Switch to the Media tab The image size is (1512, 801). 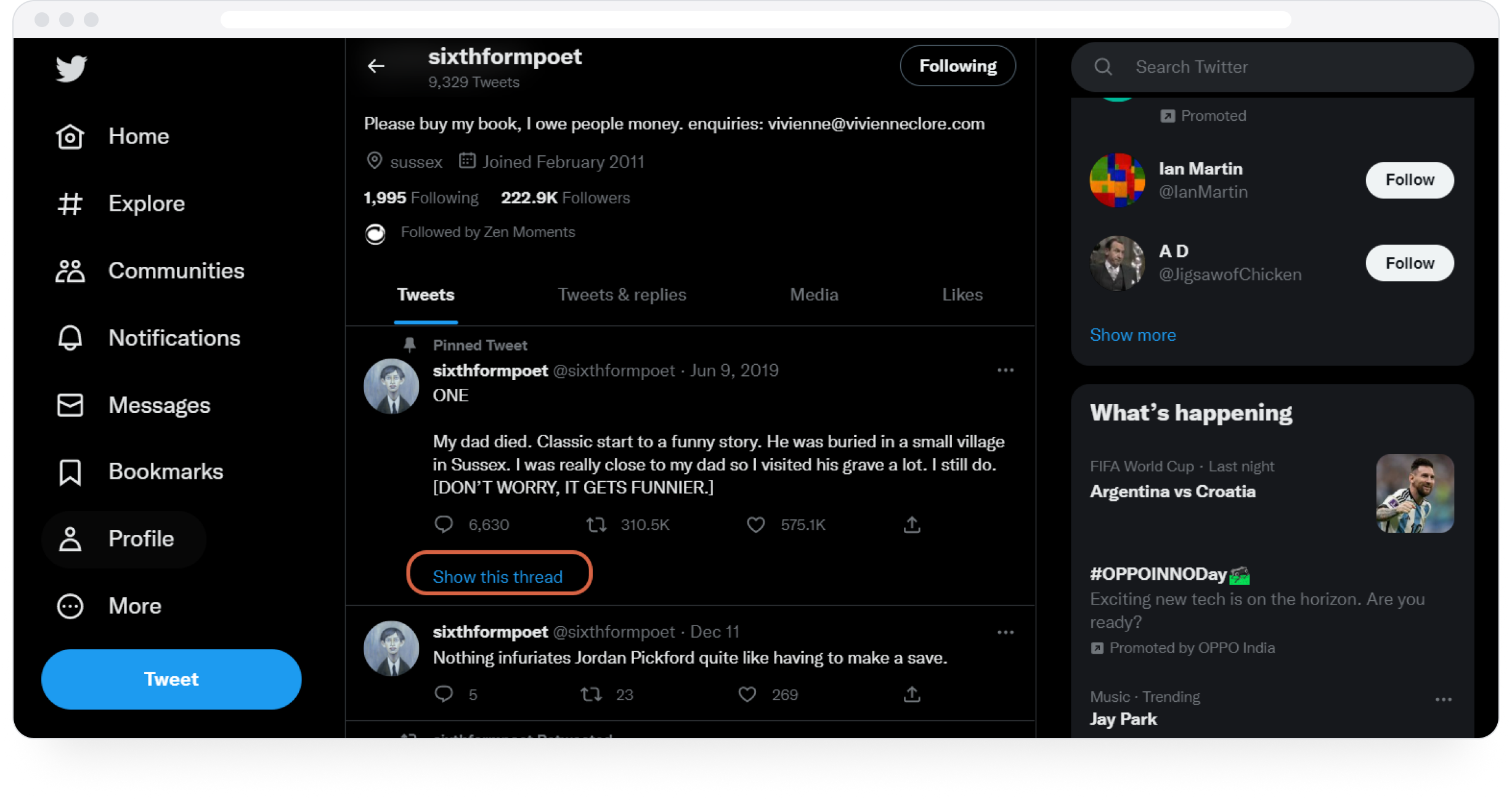point(814,295)
